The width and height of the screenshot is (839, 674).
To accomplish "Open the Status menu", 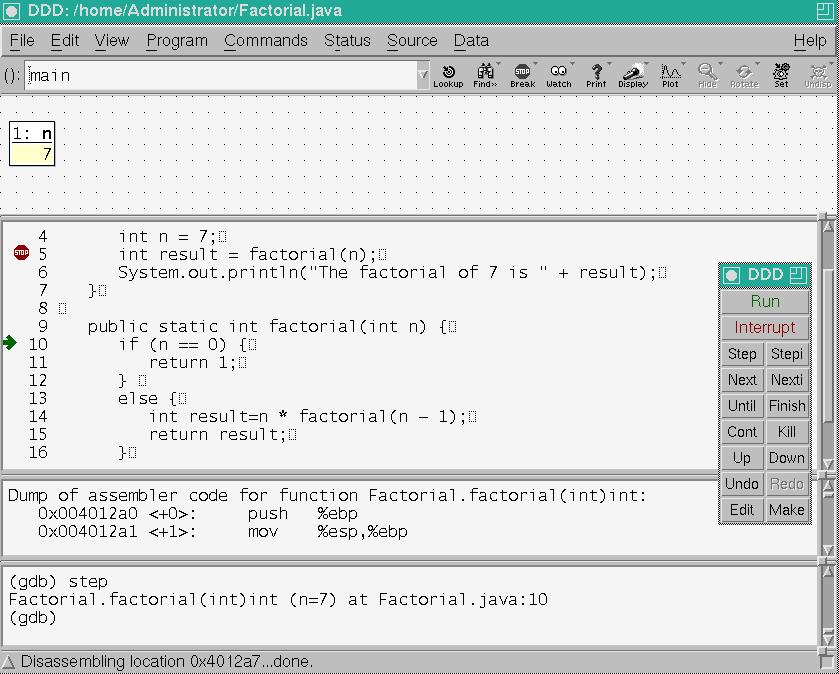I will tap(347, 41).
